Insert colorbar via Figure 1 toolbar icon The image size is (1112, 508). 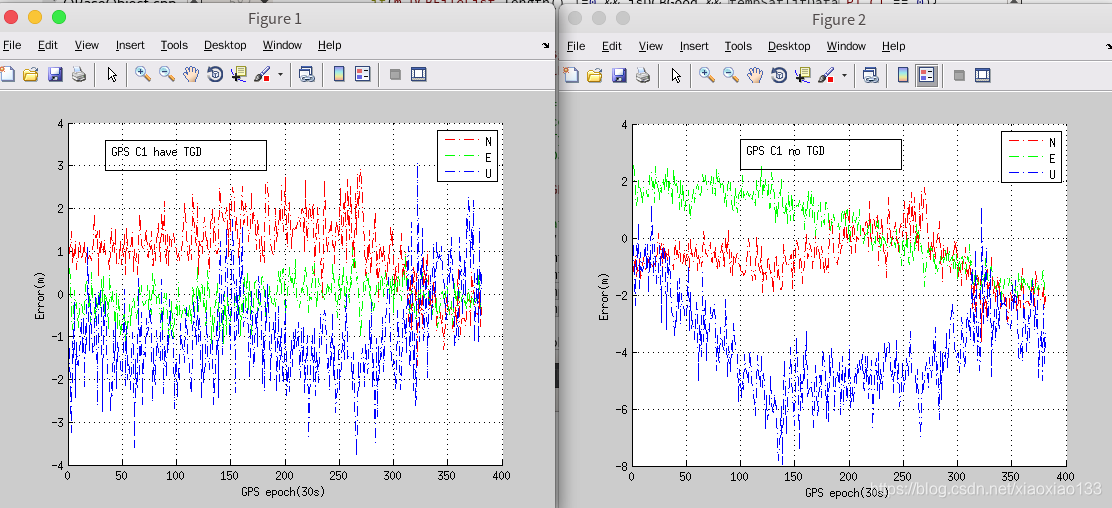[x=339, y=74]
